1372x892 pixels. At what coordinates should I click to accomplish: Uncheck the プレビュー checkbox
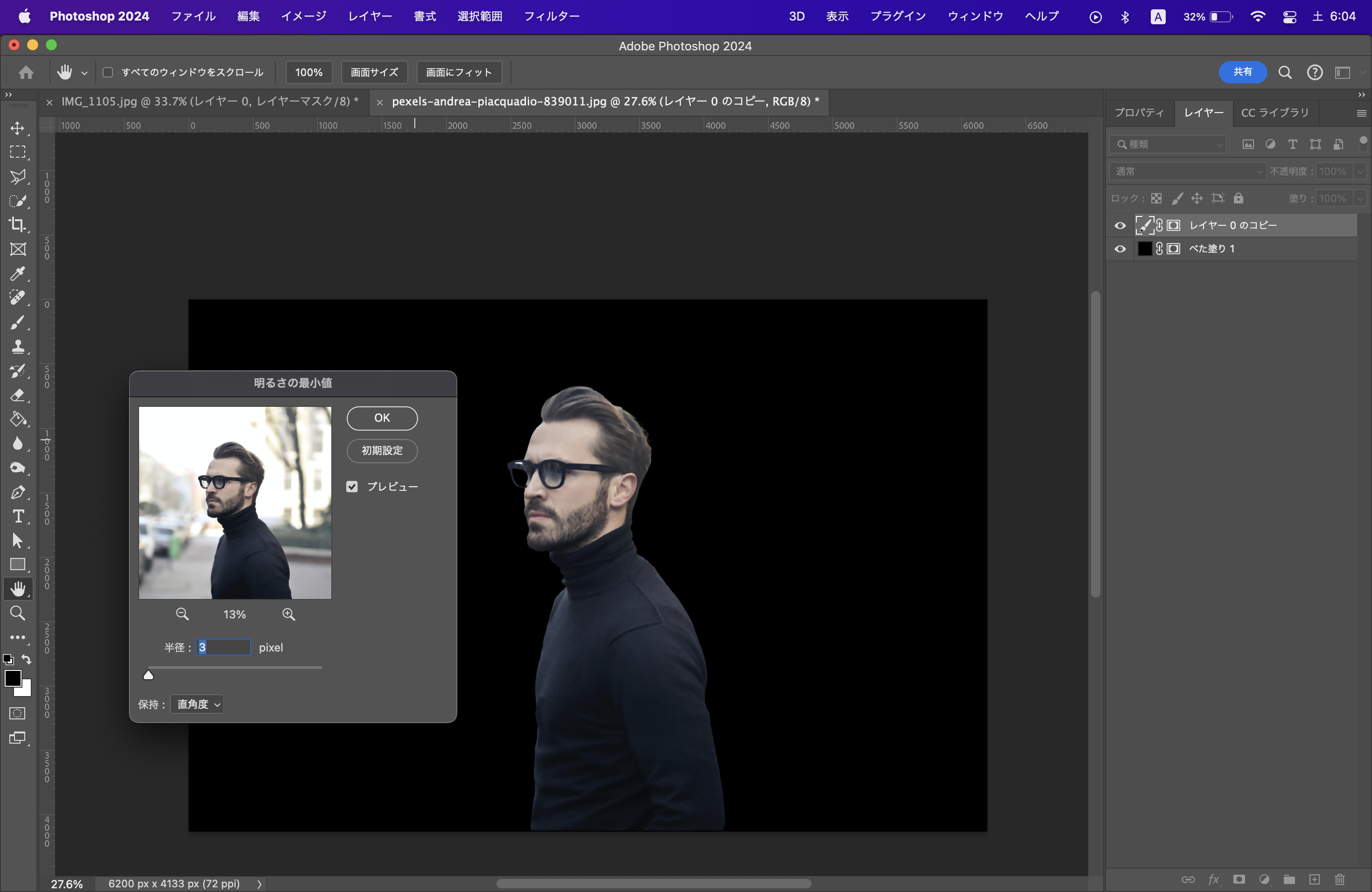pyautogui.click(x=352, y=487)
